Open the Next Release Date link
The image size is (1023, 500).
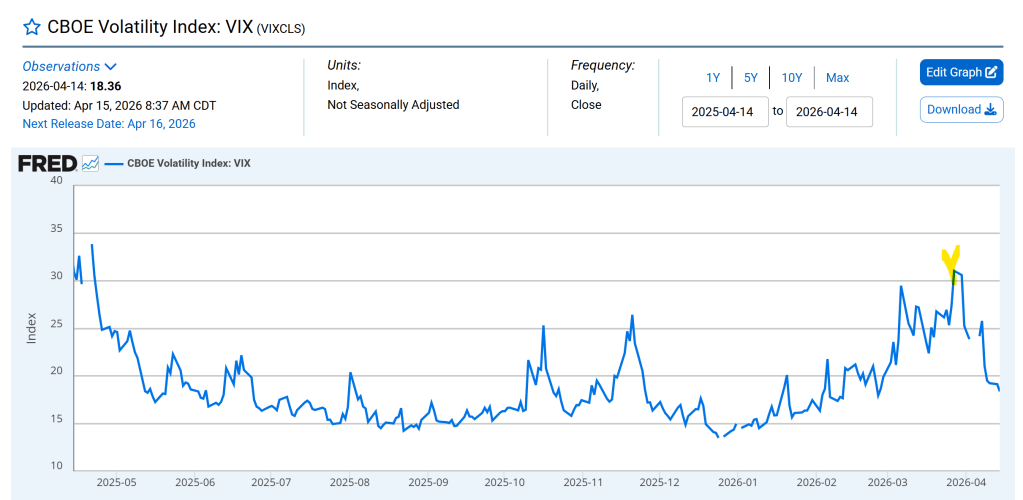click(x=109, y=124)
